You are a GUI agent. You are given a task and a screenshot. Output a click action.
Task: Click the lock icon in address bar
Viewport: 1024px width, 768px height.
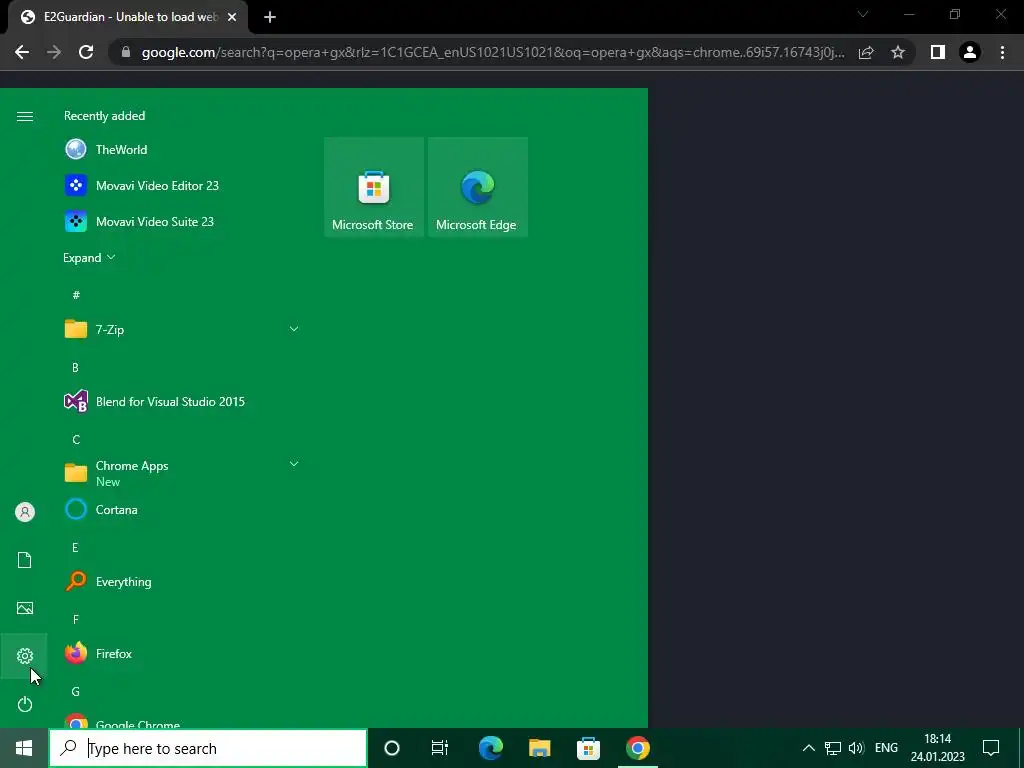tap(126, 52)
